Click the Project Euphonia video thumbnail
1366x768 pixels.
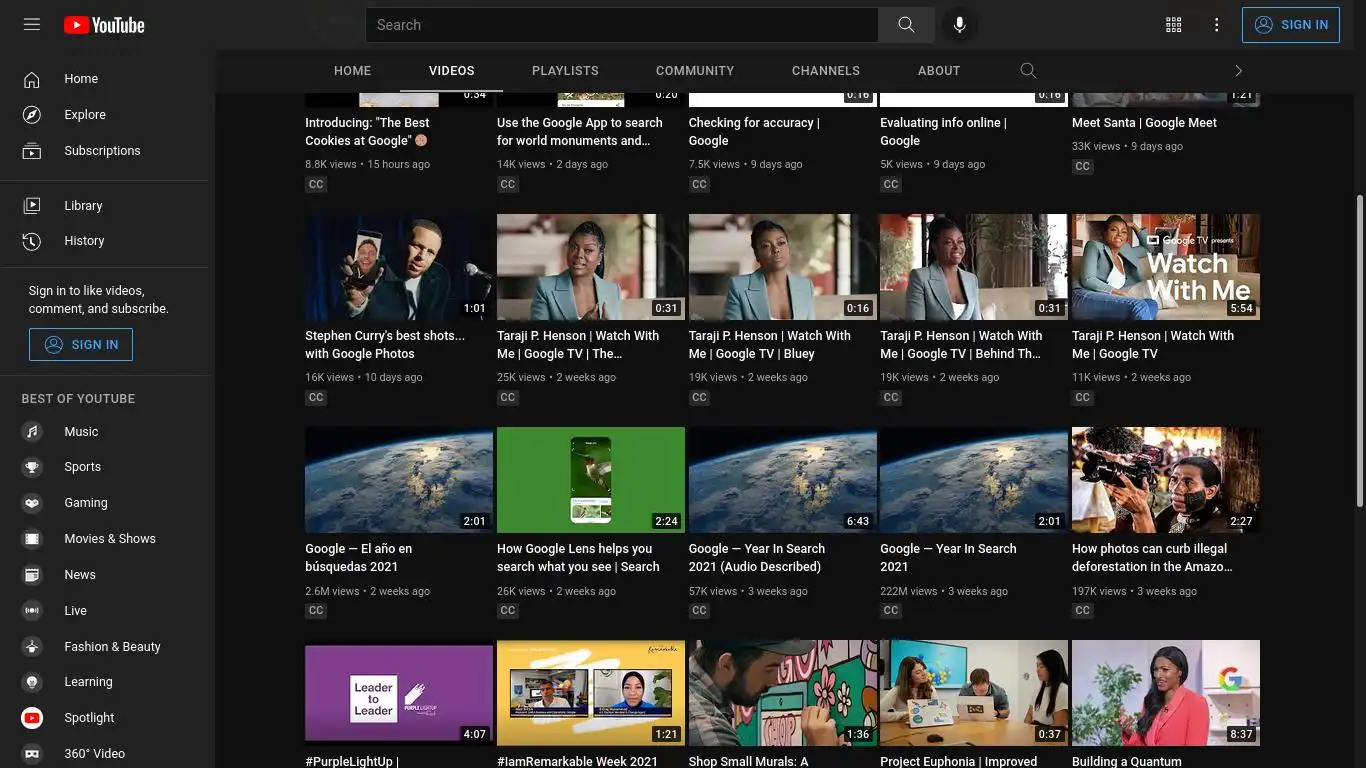pos(974,693)
